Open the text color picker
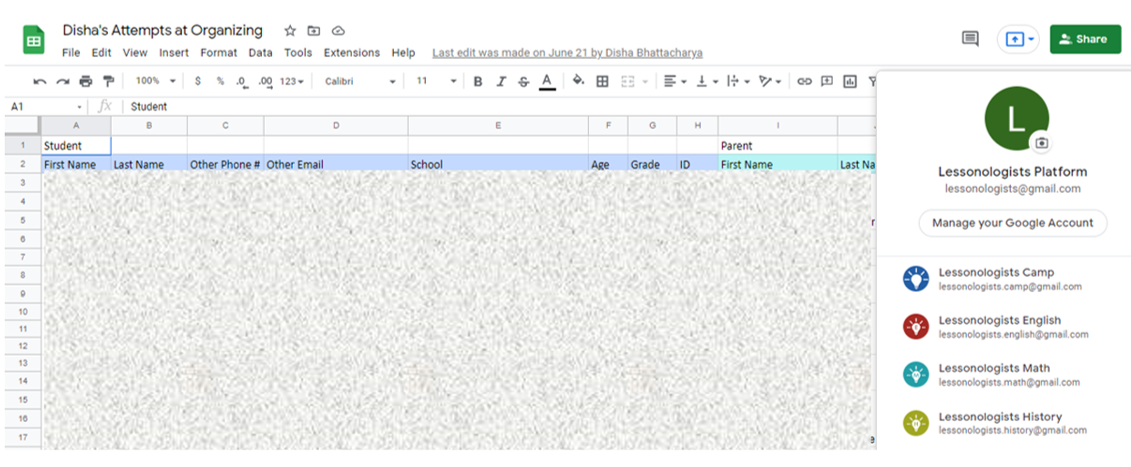The height and width of the screenshot is (467, 1131). point(547,82)
